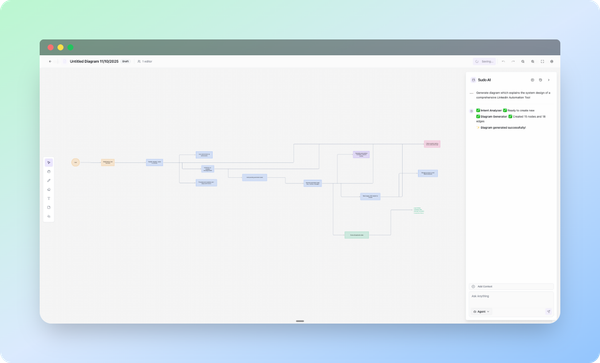600x363 pixels.
Task: Open the 1 editor indicator
Action: pyautogui.click(x=145, y=61)
